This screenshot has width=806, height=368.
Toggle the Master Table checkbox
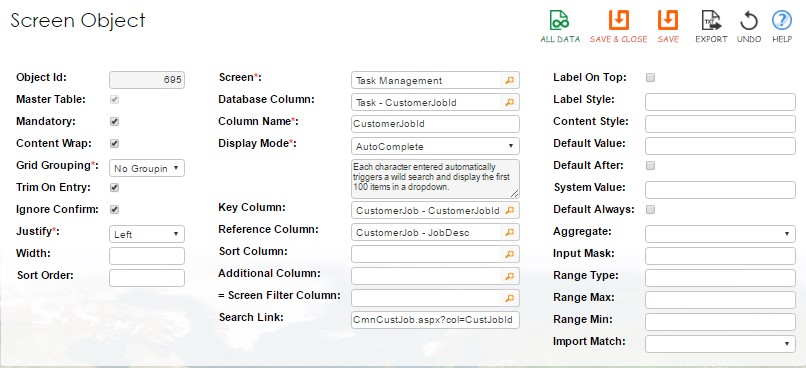click(x=115, y=100)
